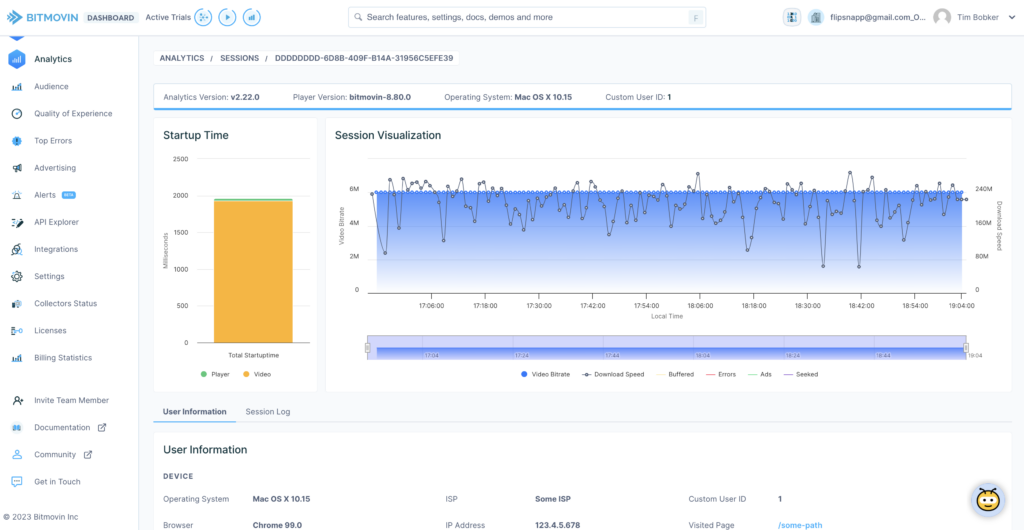
Task: Click the SESSIONS breadcrumb
Action: point(239,58)
